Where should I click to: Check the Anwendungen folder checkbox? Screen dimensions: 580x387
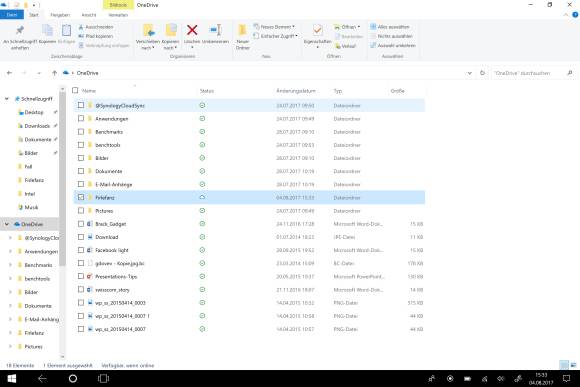(81, 118)
